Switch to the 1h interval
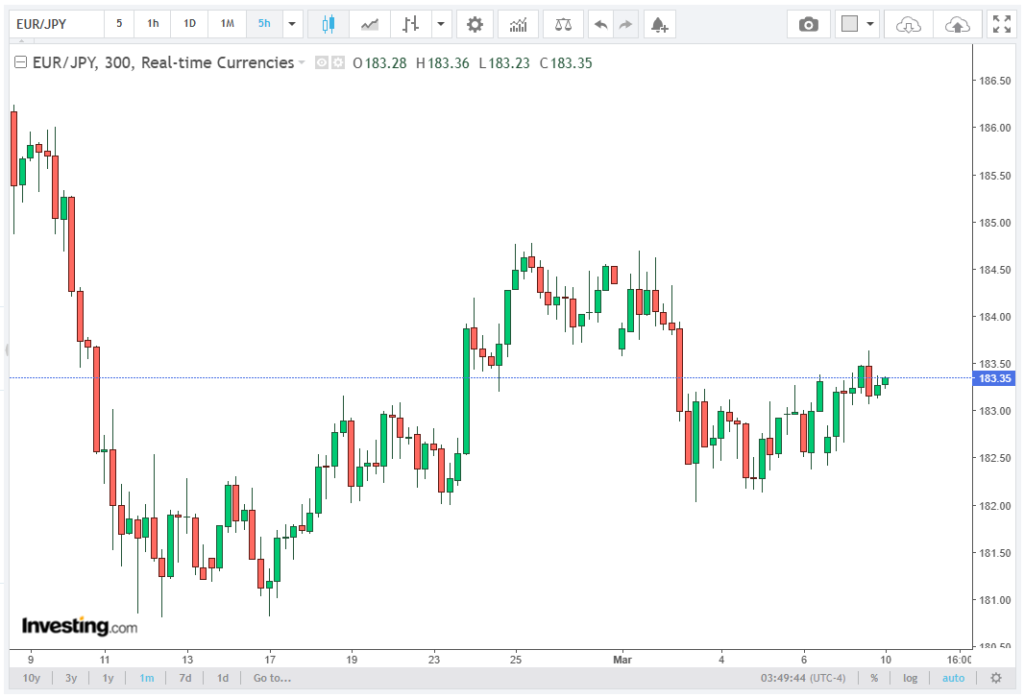 coord(153,24)
